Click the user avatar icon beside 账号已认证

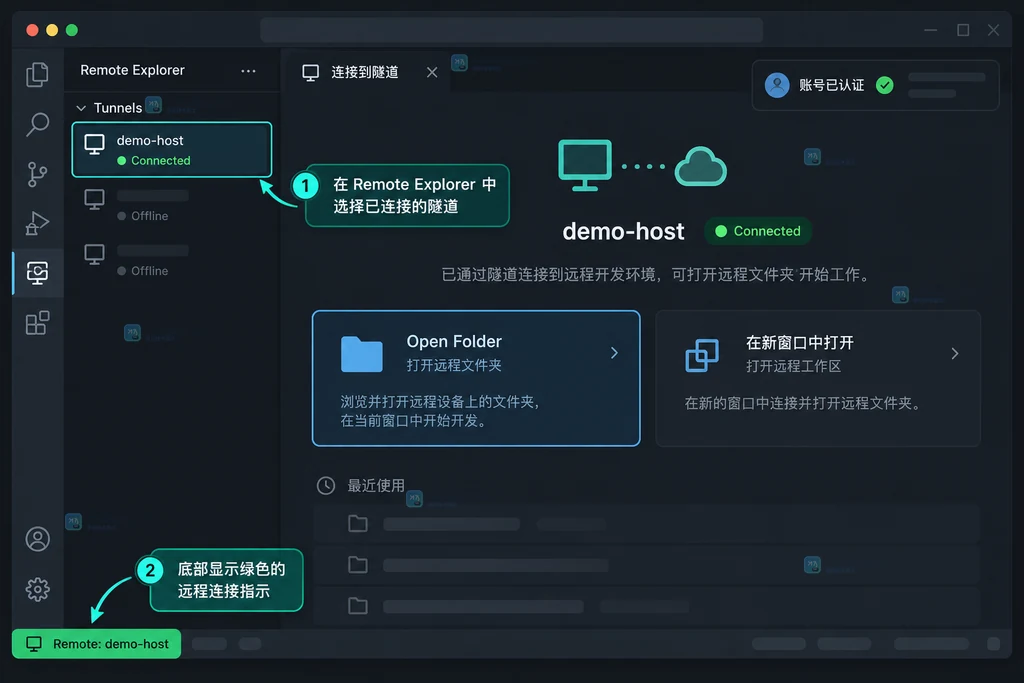click(776, 85)
